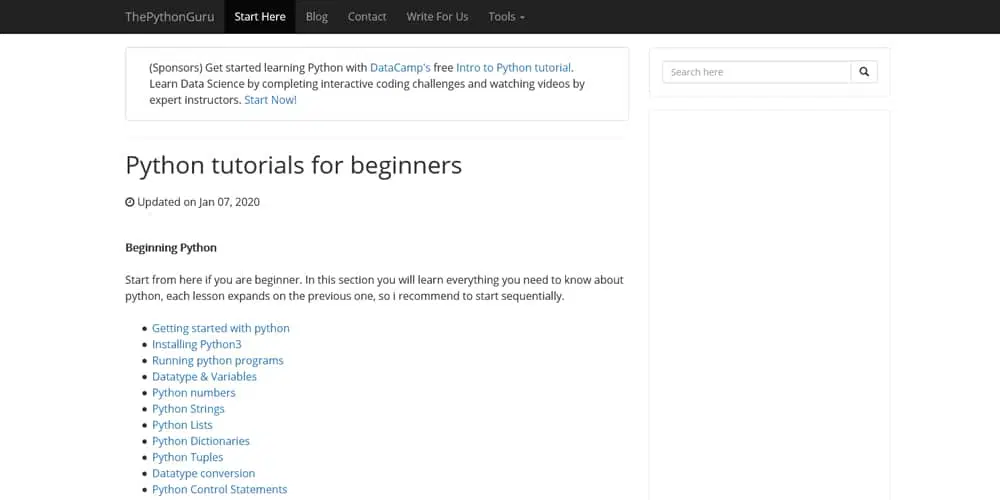Click the ThePythonGuru brand logo
This screenshot has height=500, width=1000.
click(x=169, y=17)
